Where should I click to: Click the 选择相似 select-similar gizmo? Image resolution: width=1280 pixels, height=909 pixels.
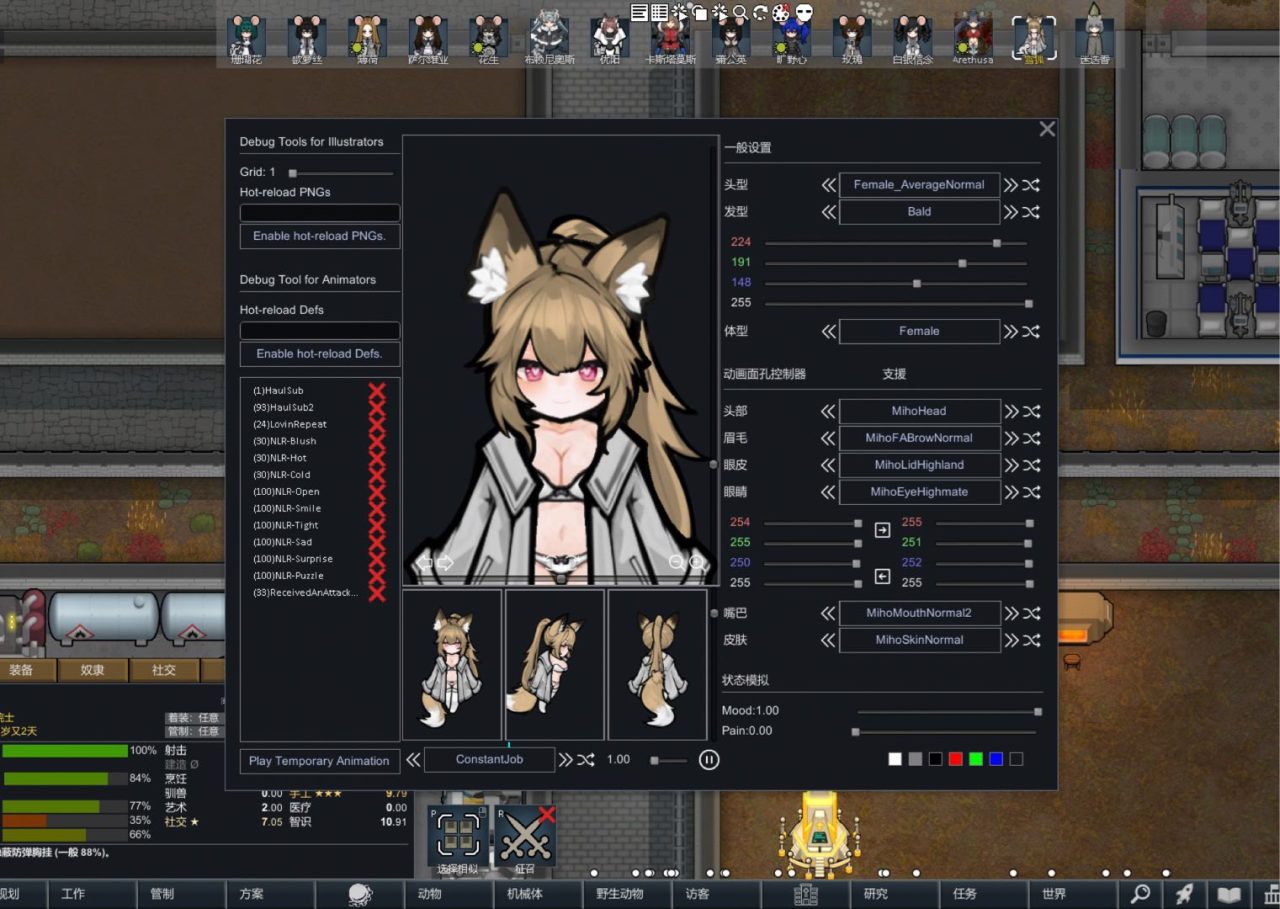458,835
